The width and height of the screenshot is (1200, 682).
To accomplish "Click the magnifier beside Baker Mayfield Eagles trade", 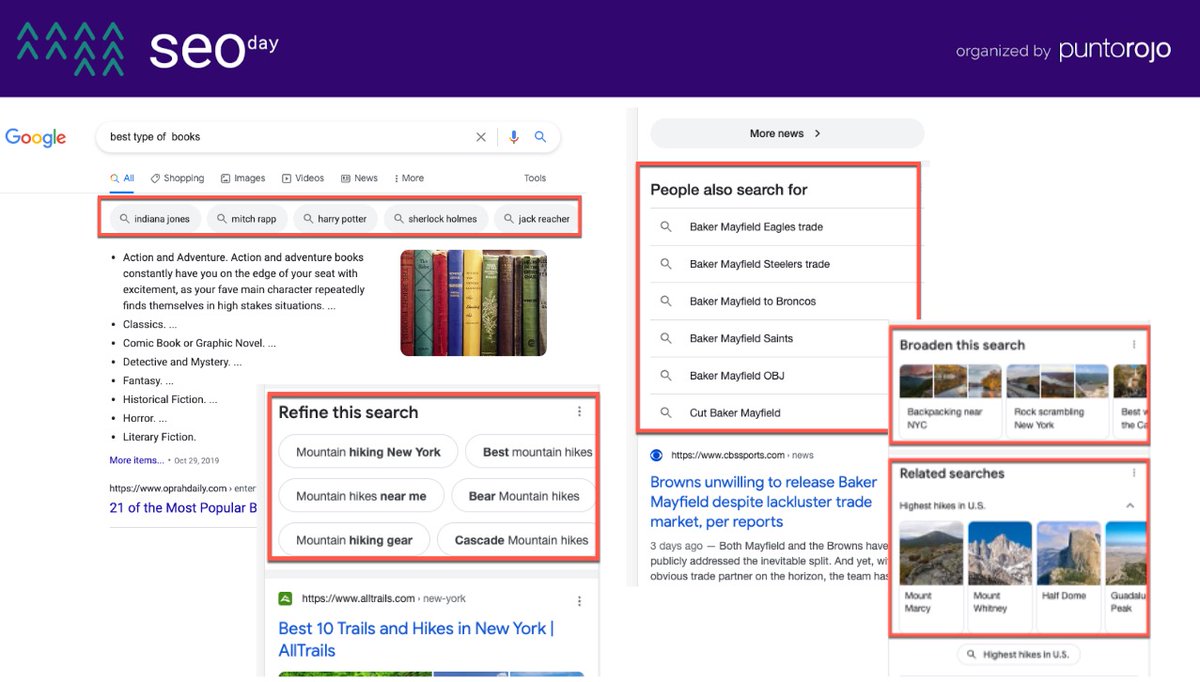I will (665, 227).
